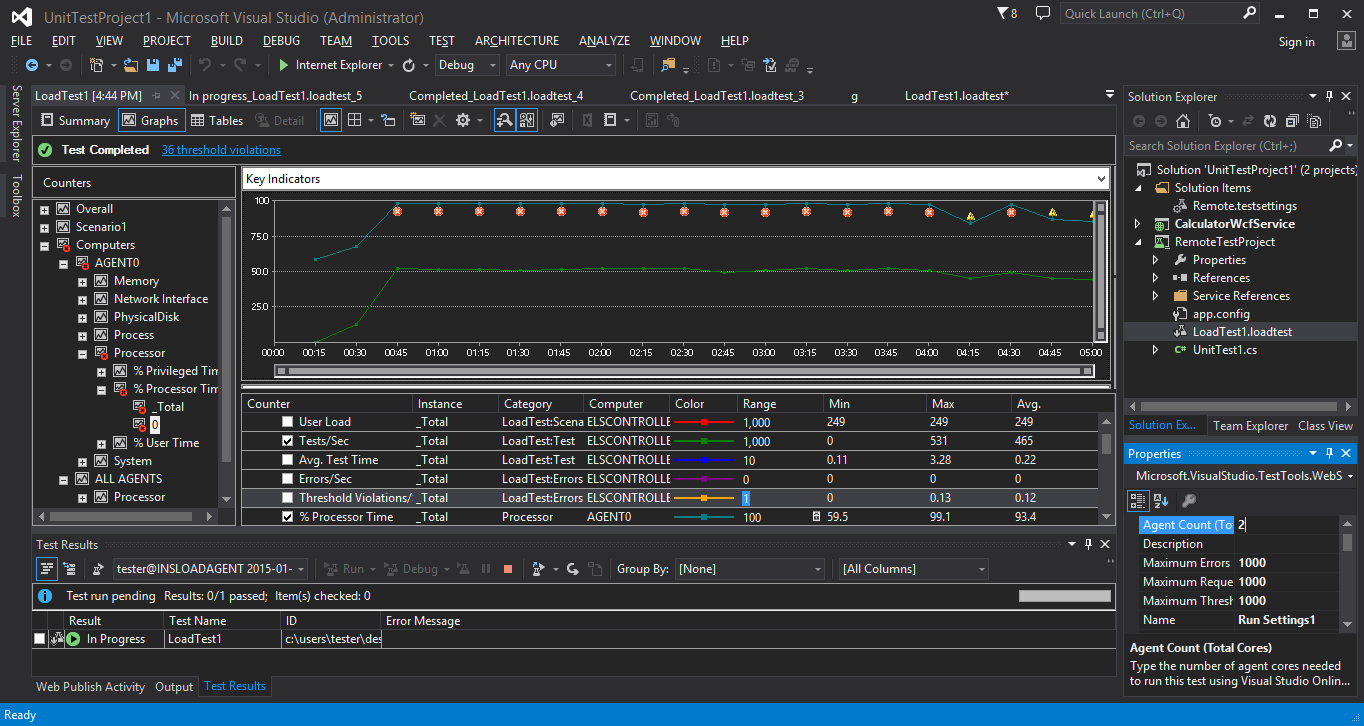Viewport: 1364px width, 726px height.
Task: Uncheck the % Processor Time checkbox
Action: pos(288,517)
